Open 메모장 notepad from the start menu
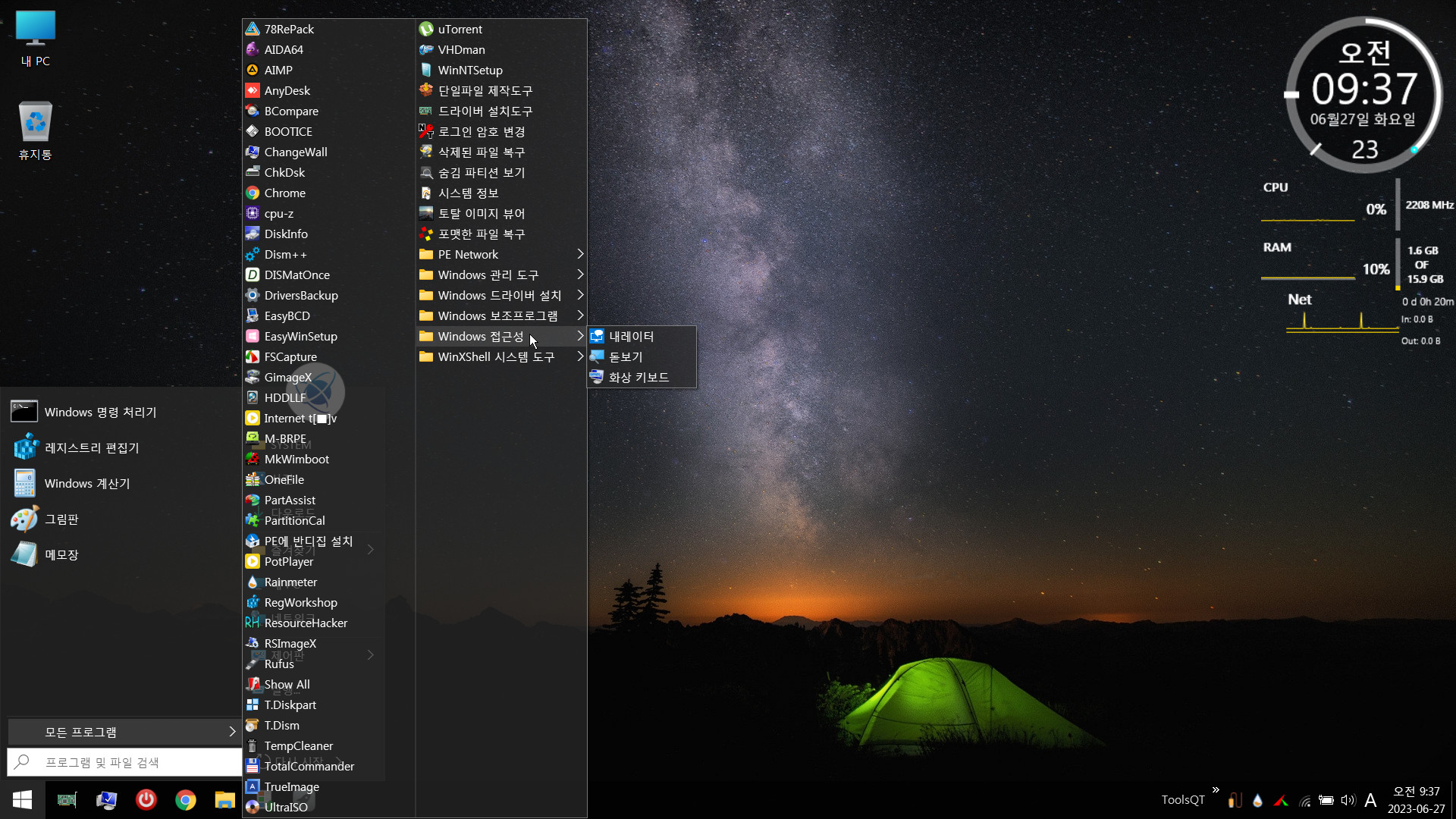Image resolution: width=1456 pixels, height=819 pixels. point(121,554)
